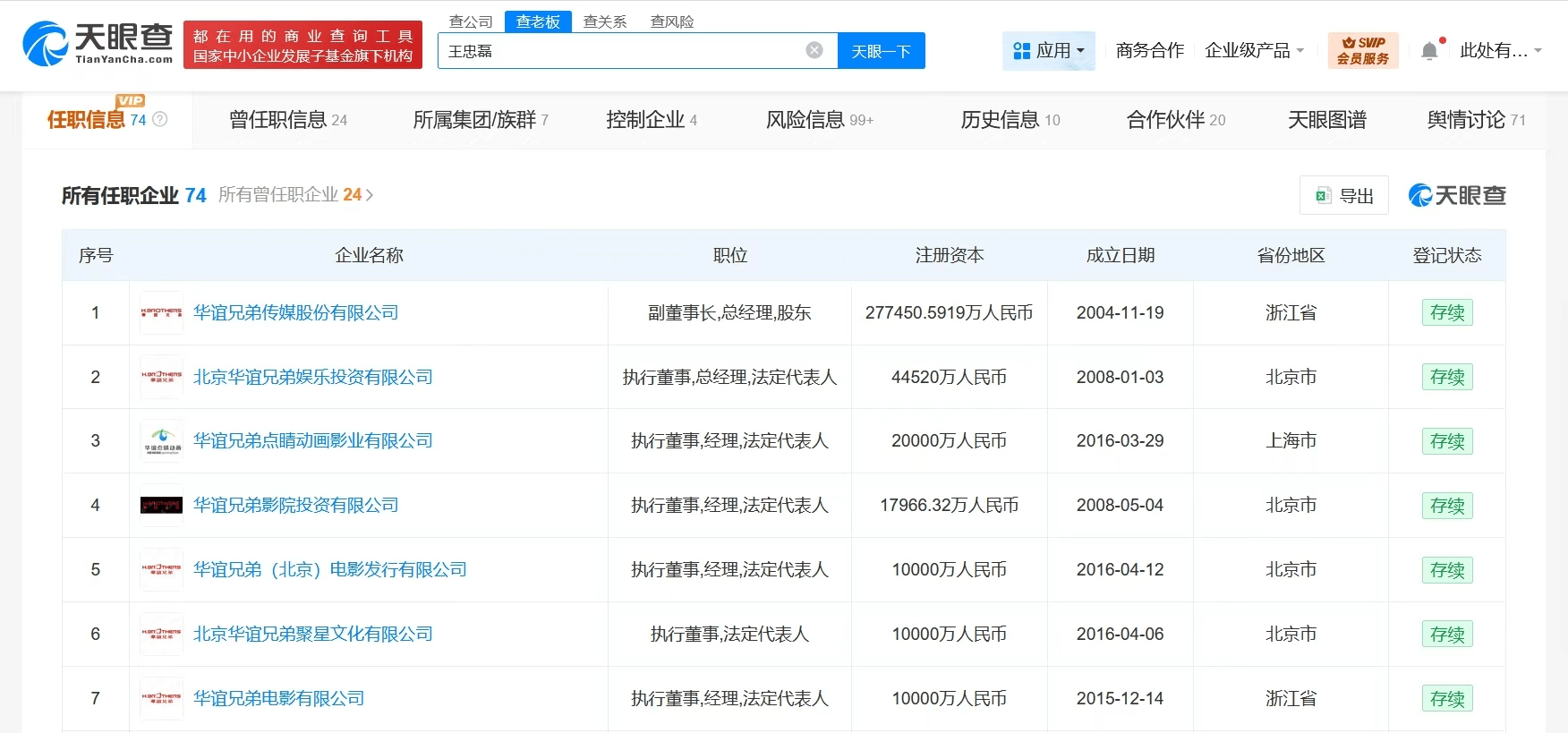Expand the 企业级产品 dropdown
The height and width of the screenshot is (733, 1568).
point(1254,51)
